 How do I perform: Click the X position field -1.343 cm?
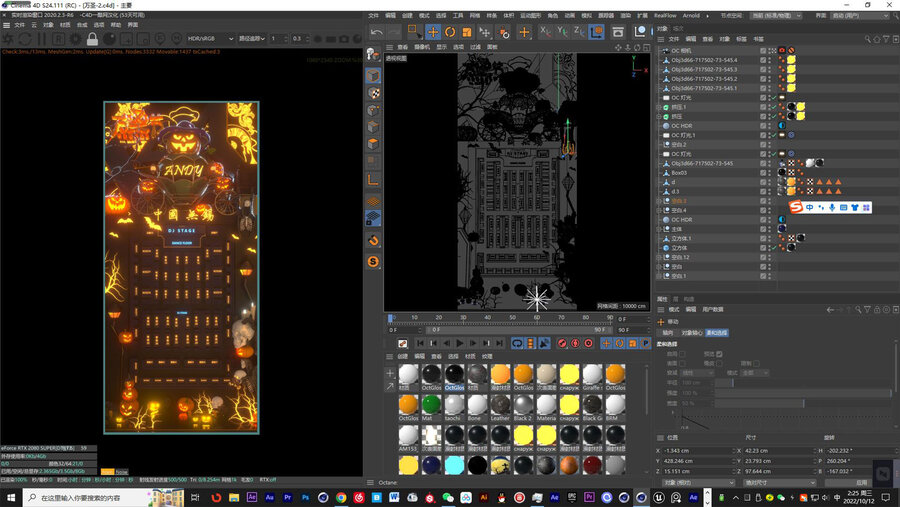[697, 451]
